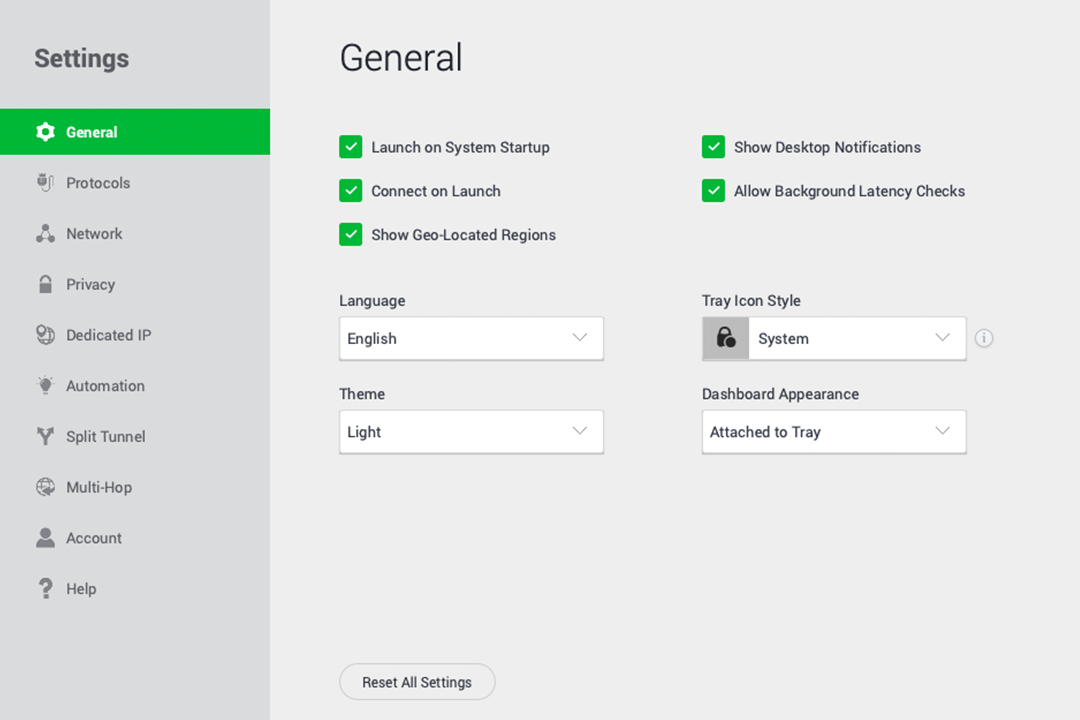1080x720 pixels.
Task: Click the Account person icon
Action: point(45,538)
